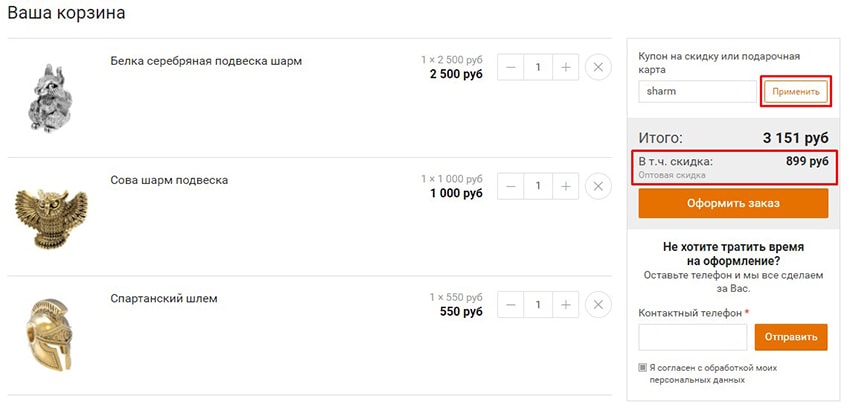Remove the owl charm from cart
850x408 pixels.
(x=597, y=186)
